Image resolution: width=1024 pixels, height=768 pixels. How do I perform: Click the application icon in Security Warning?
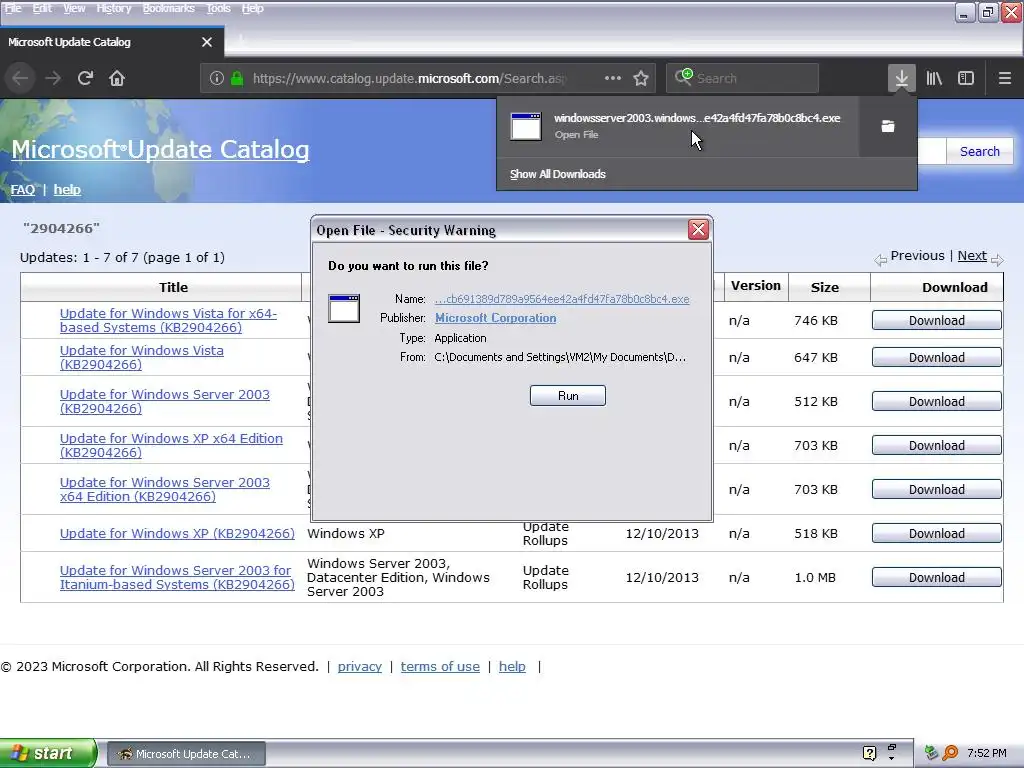pos(344,308)
